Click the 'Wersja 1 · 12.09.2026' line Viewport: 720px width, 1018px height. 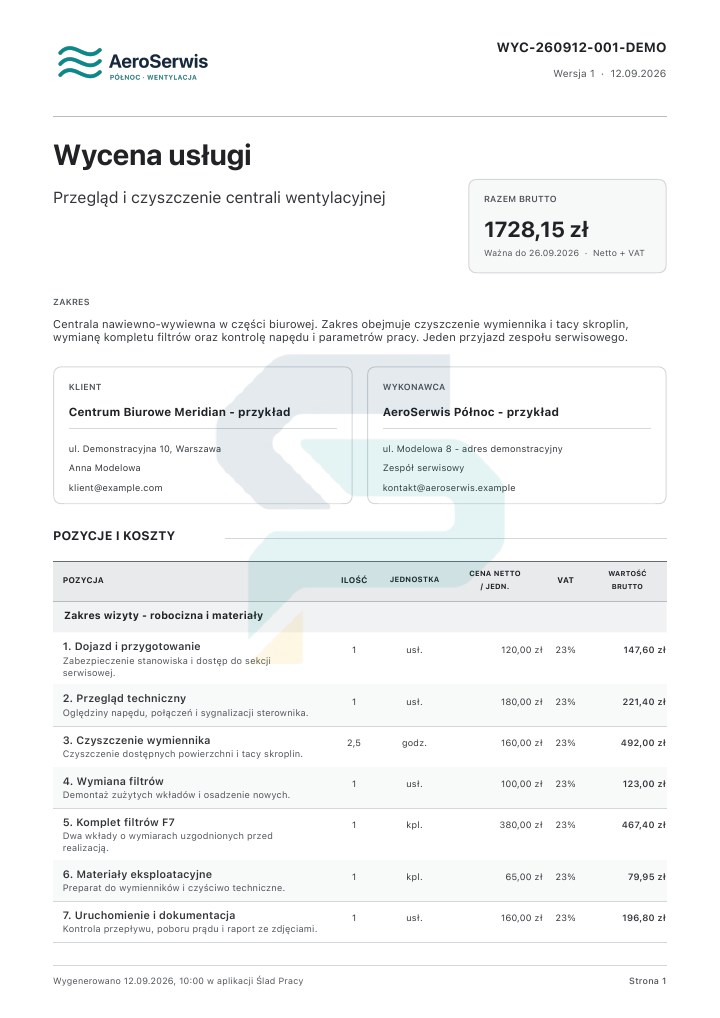609,73
